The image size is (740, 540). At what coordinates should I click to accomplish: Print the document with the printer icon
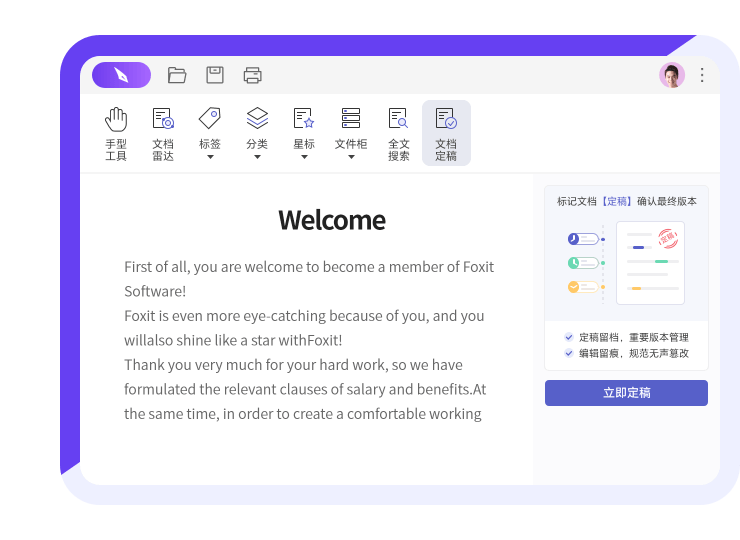tap(252, 75)
